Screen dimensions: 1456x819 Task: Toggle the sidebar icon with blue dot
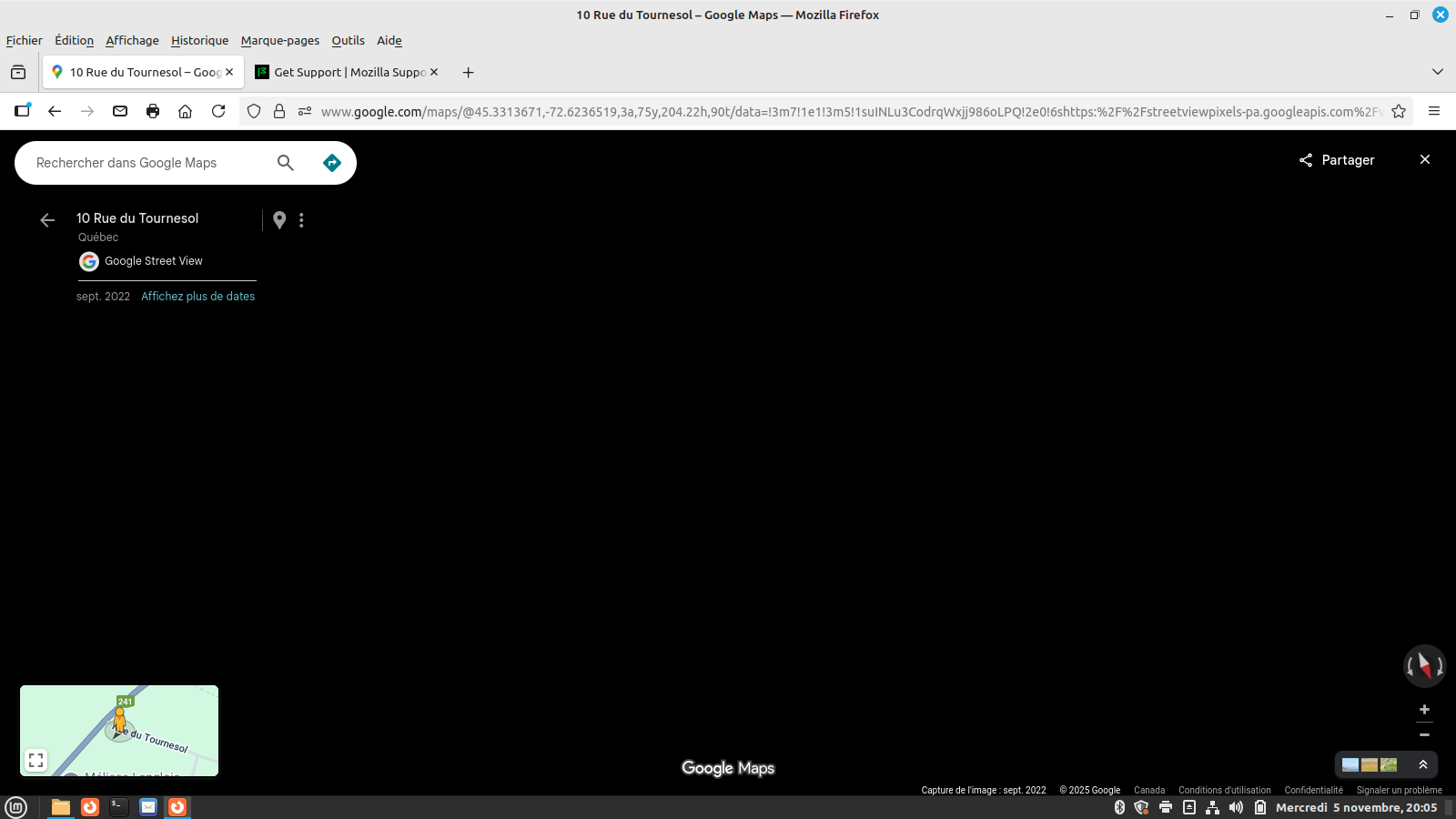click(x=23, y=111)
